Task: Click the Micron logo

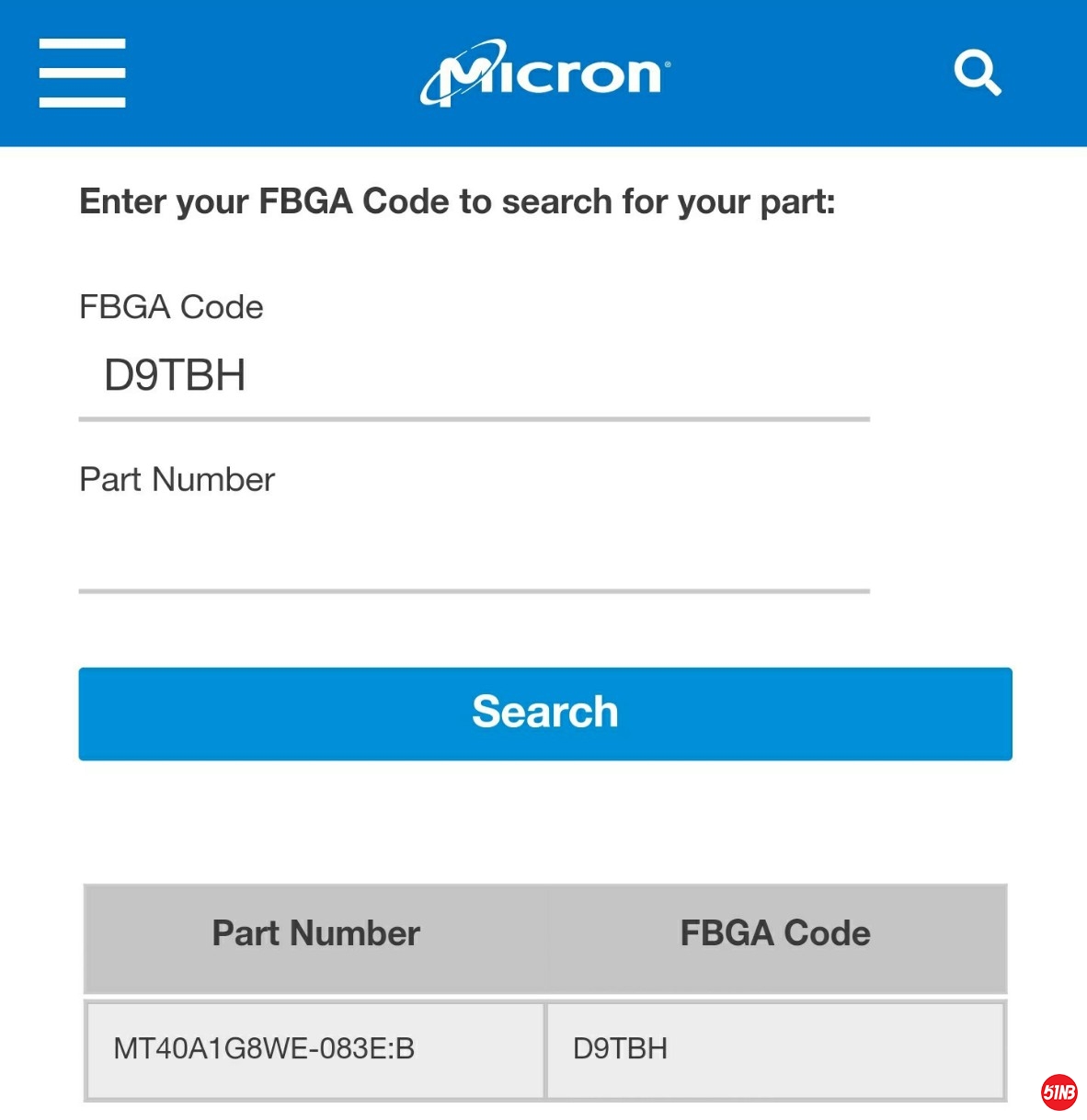Action: click(543, 73)
